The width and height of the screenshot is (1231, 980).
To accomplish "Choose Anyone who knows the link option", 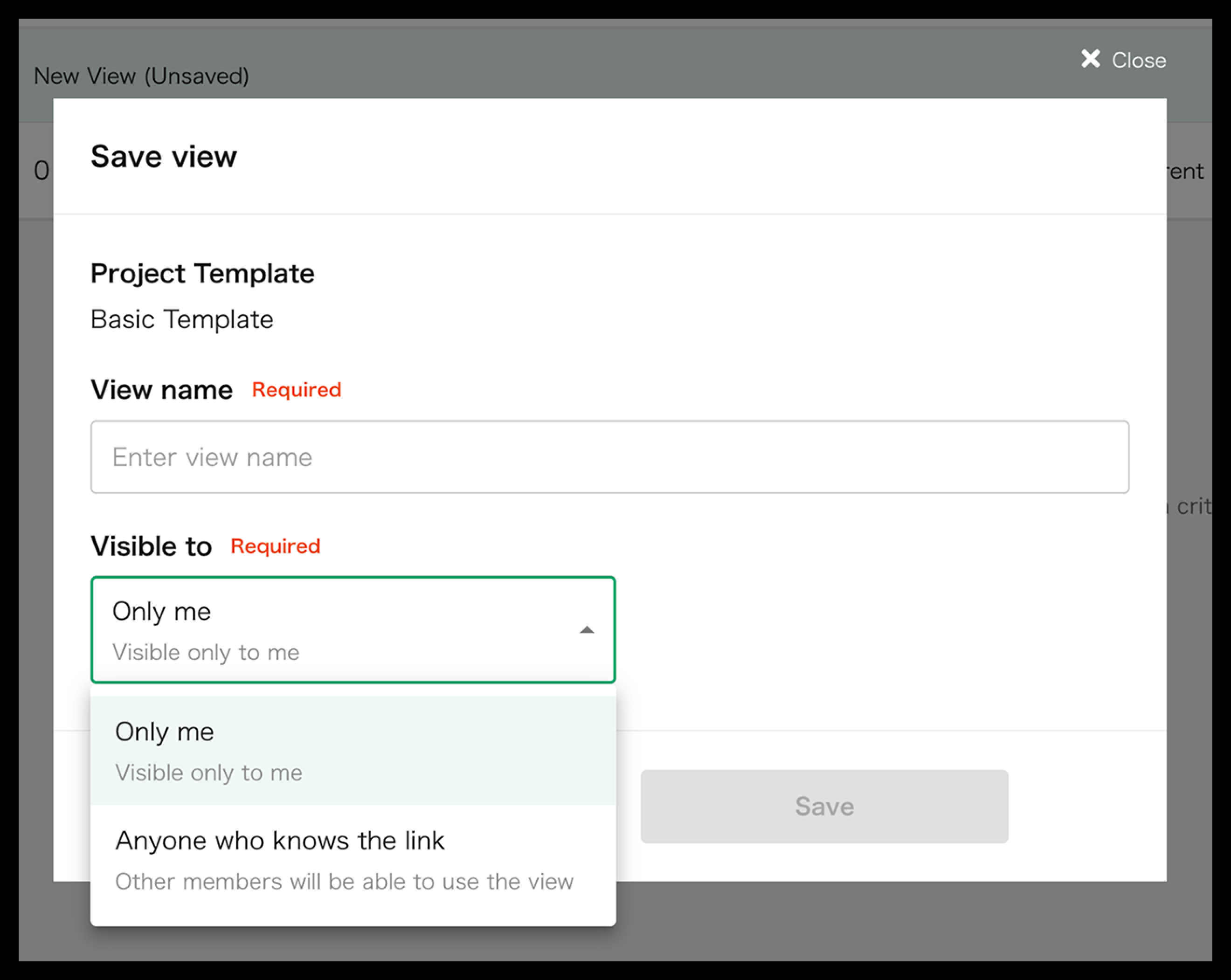I will [279, 842].
